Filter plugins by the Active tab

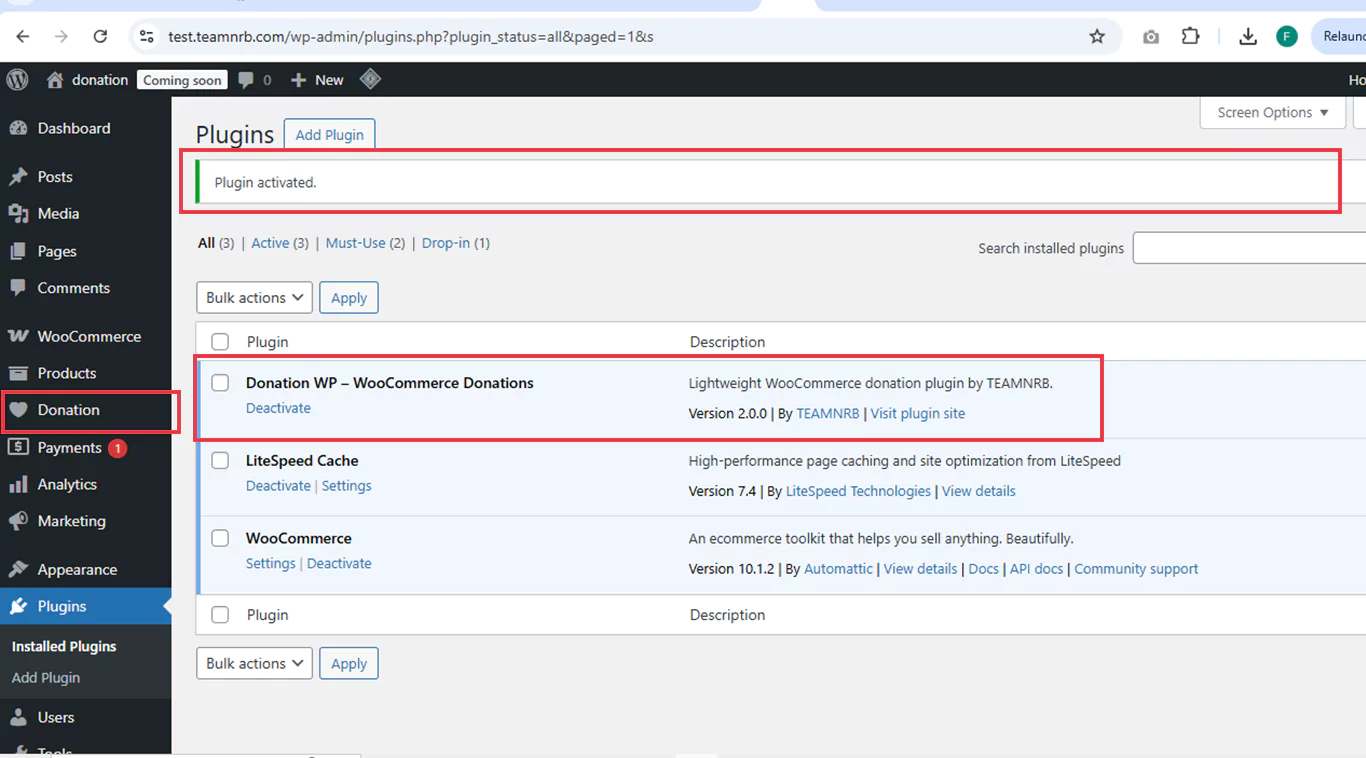click(x=270, y=243)
